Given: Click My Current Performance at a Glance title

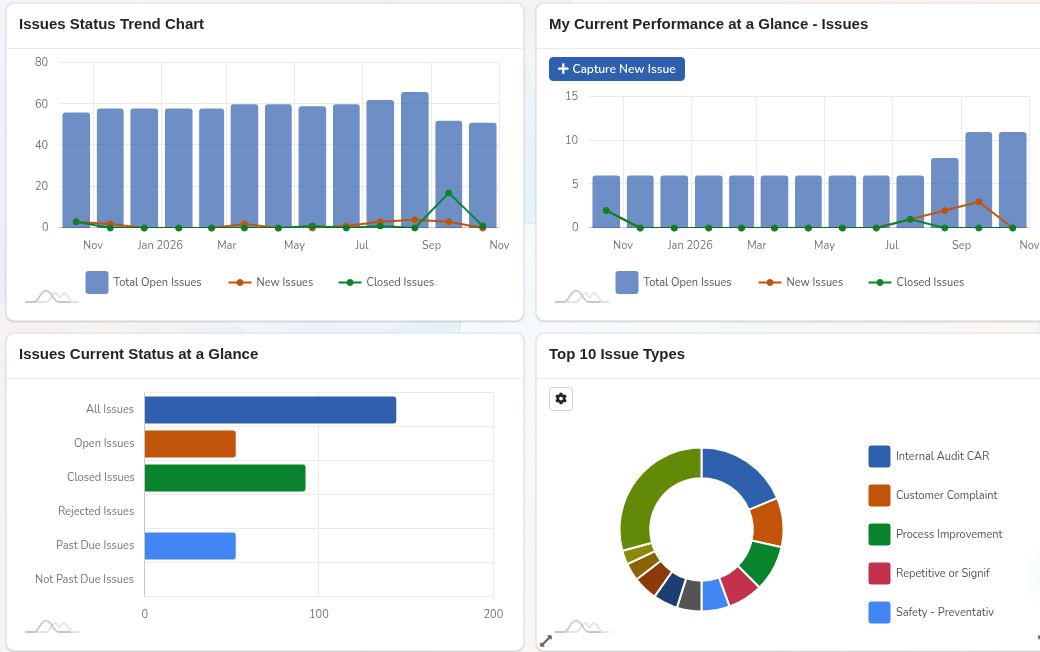Looking at the screenshot, I should pos(708,24).
